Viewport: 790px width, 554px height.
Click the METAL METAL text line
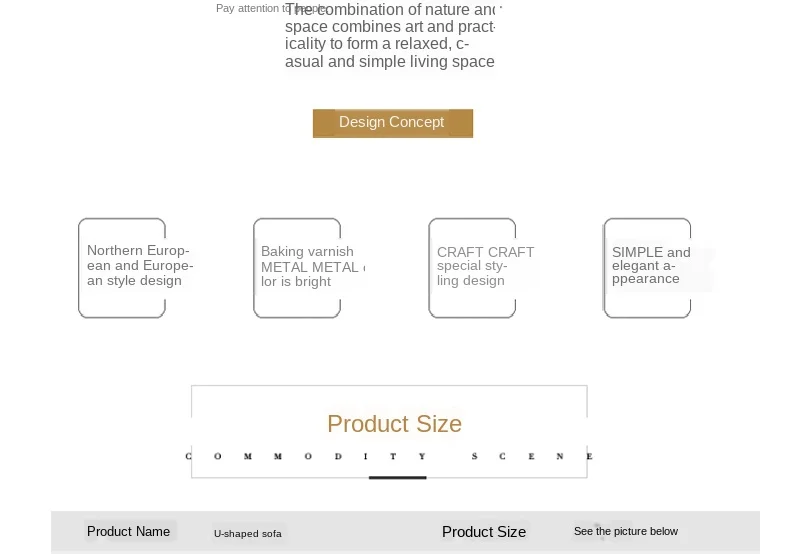(313, 267)
